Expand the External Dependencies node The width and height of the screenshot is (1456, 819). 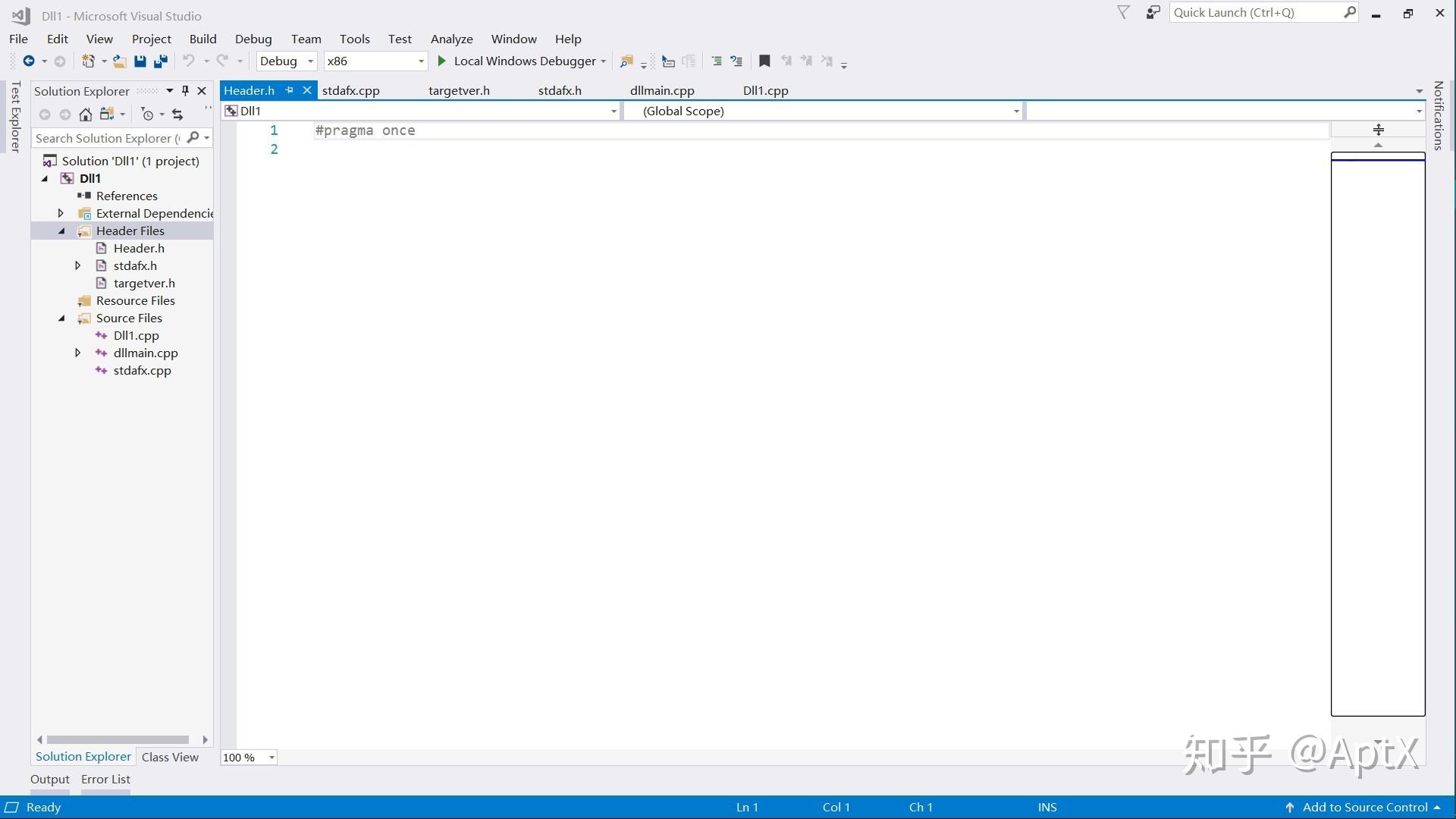coord(61,213)
